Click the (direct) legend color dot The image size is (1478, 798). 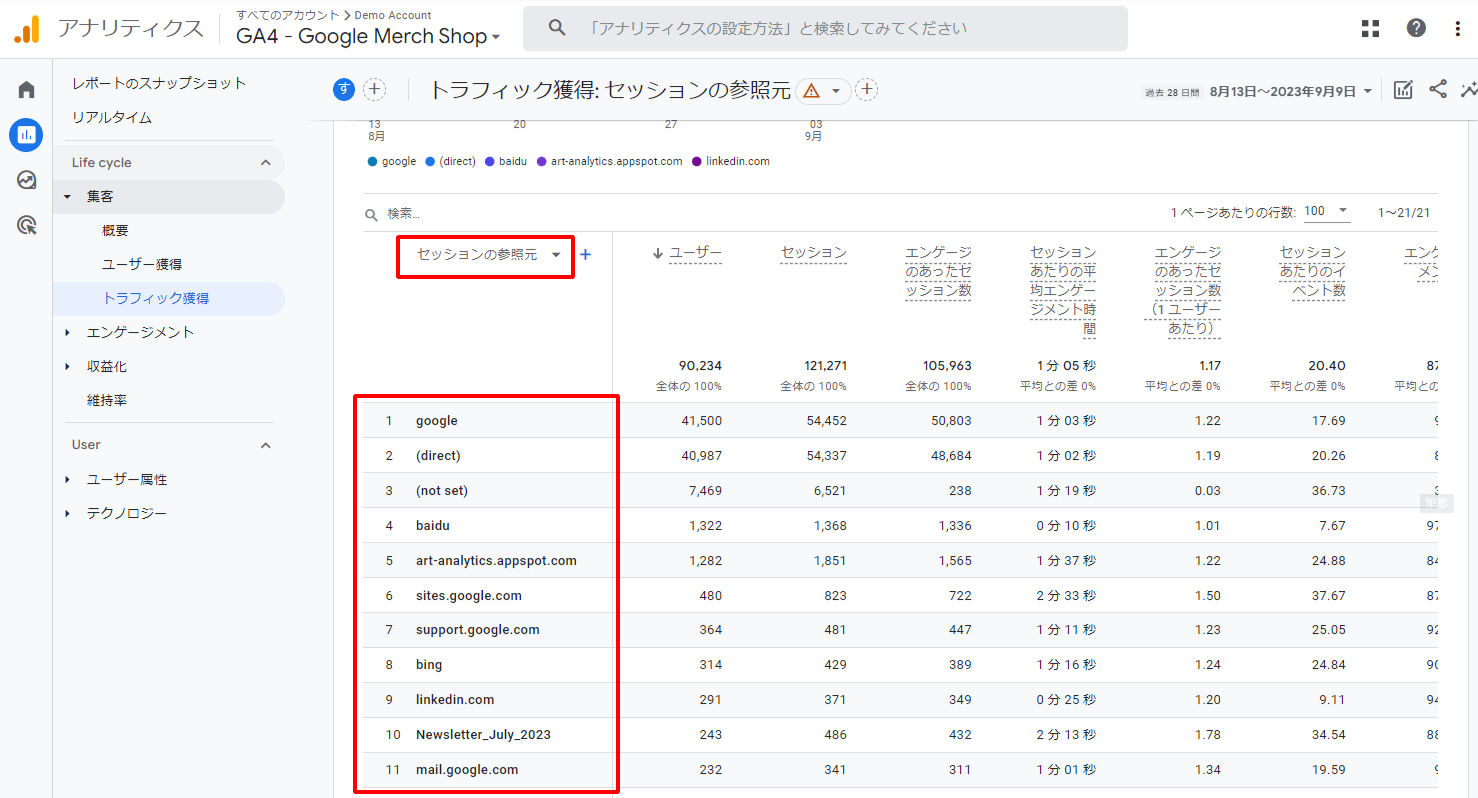click(x=430, y=162)
